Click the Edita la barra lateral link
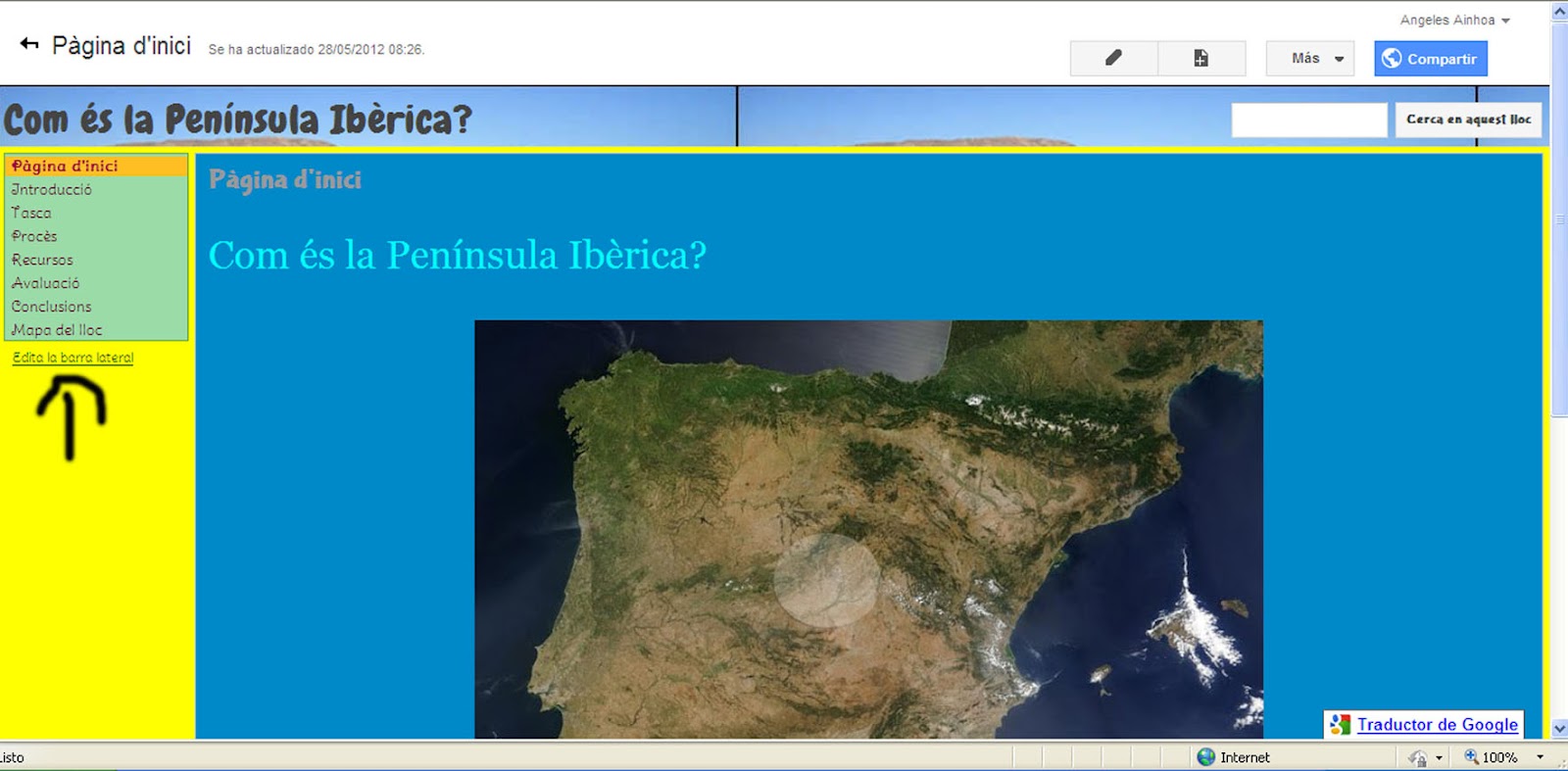Image resolution: width=1568 pixels, height=771 pixels. pos(73,358)
